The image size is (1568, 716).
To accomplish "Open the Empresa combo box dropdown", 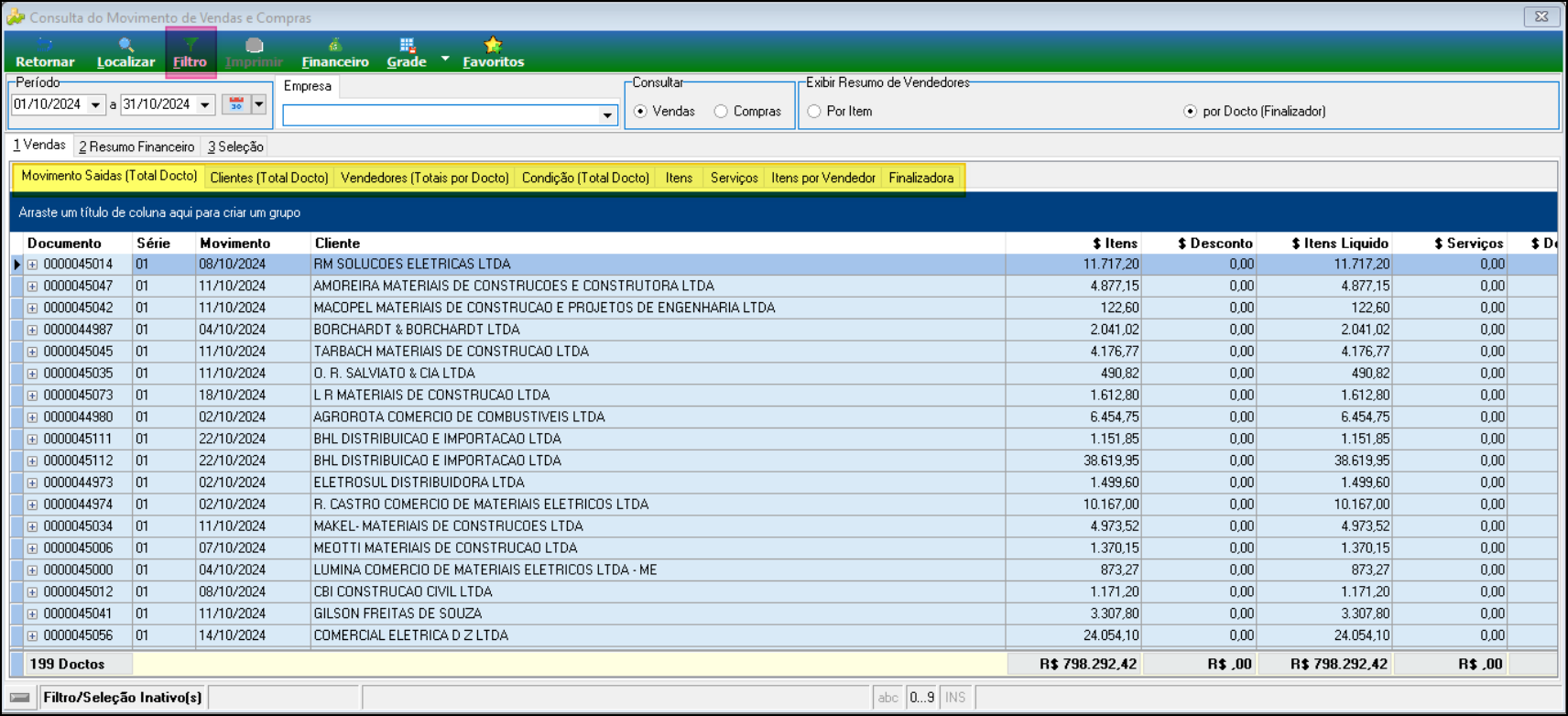I will tap(607, 115).
